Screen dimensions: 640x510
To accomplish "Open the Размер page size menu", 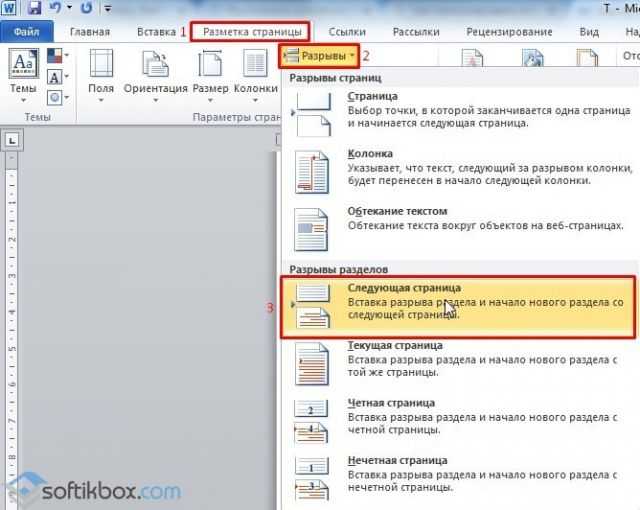I will click(x=210, y=75).
